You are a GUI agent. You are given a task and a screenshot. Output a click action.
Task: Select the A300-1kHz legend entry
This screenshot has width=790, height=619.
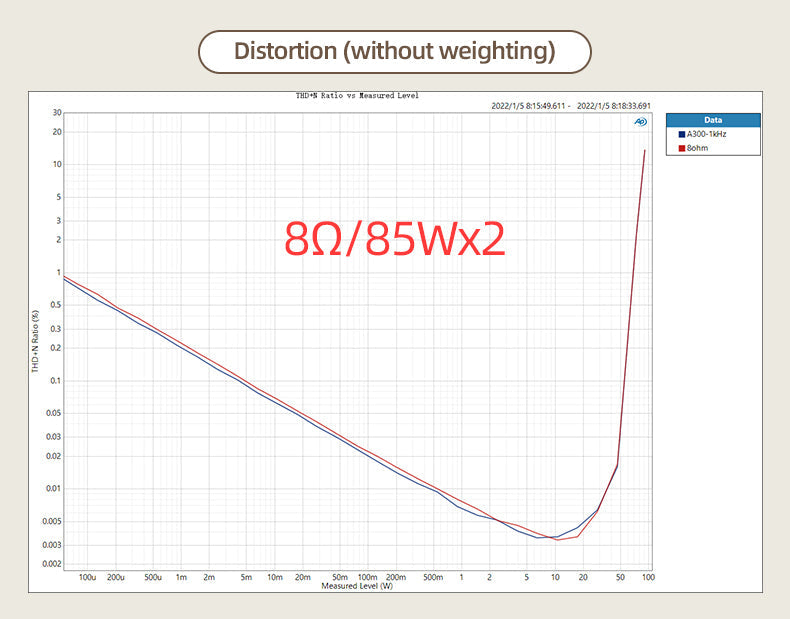709,133
